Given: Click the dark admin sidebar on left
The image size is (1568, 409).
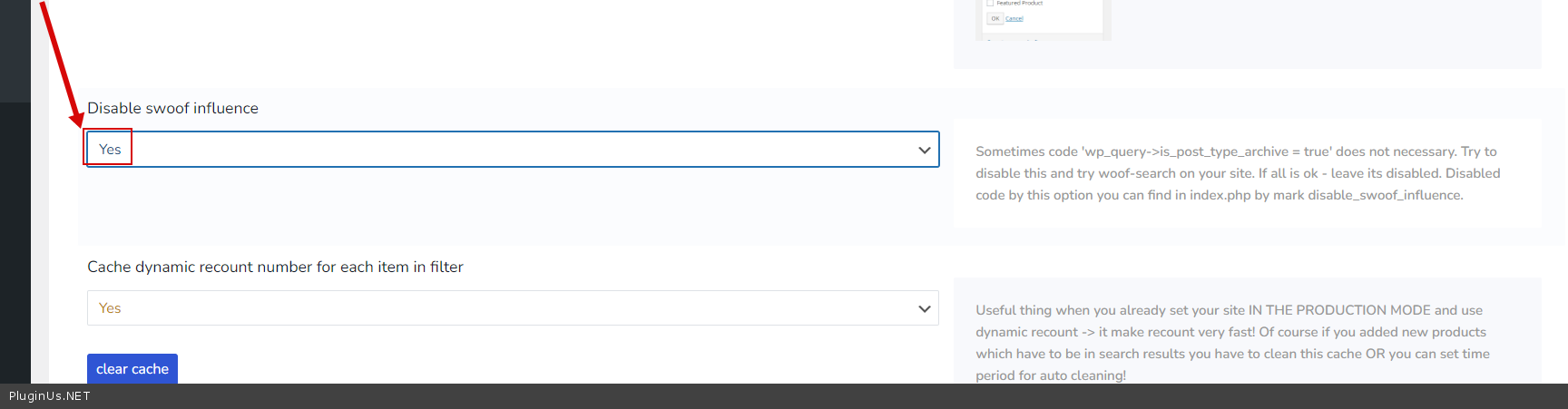Looking at the screenshot, I should pyautogui.click(x=15, y=227).
